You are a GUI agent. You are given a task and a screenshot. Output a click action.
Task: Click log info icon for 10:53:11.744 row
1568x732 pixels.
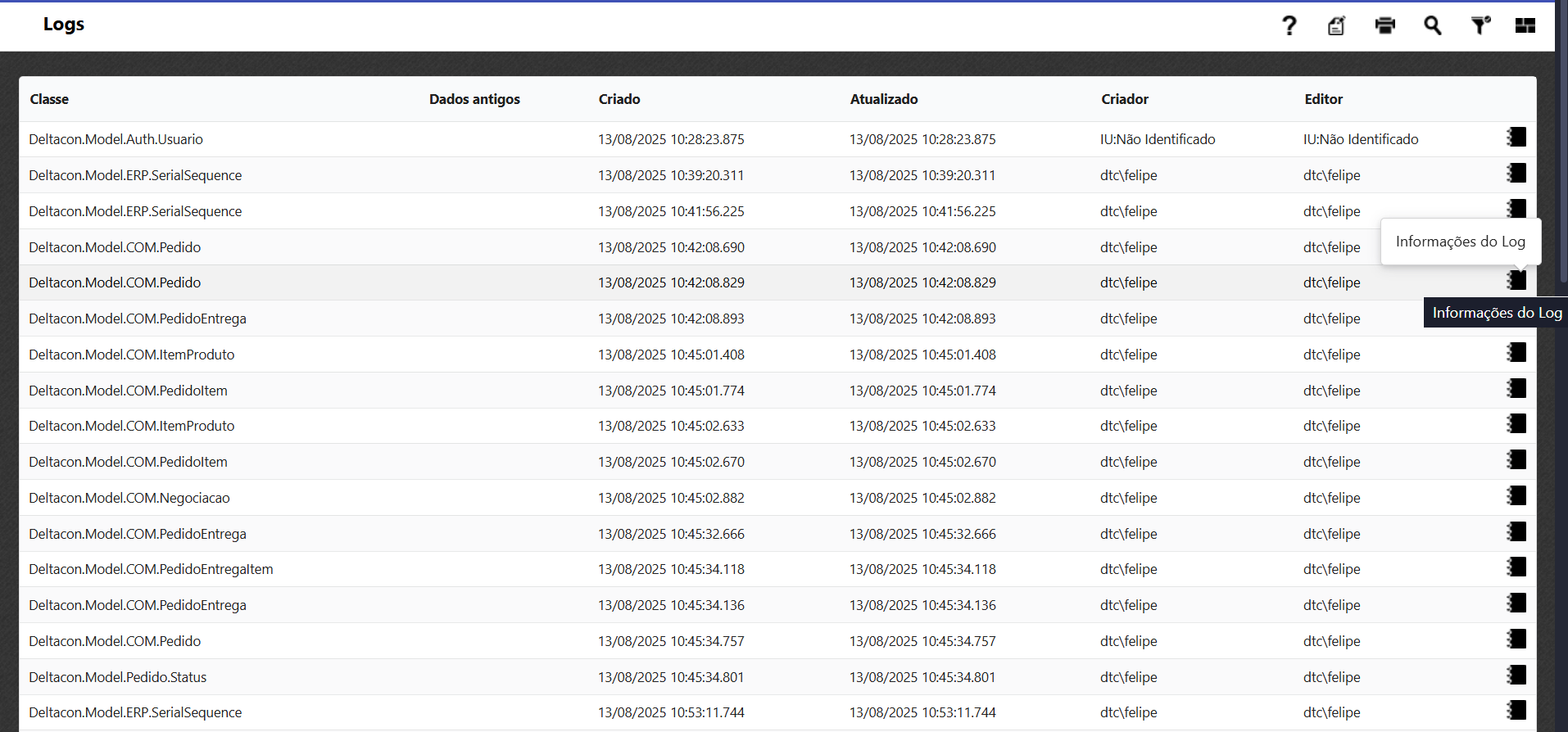tap(1516, 711)
